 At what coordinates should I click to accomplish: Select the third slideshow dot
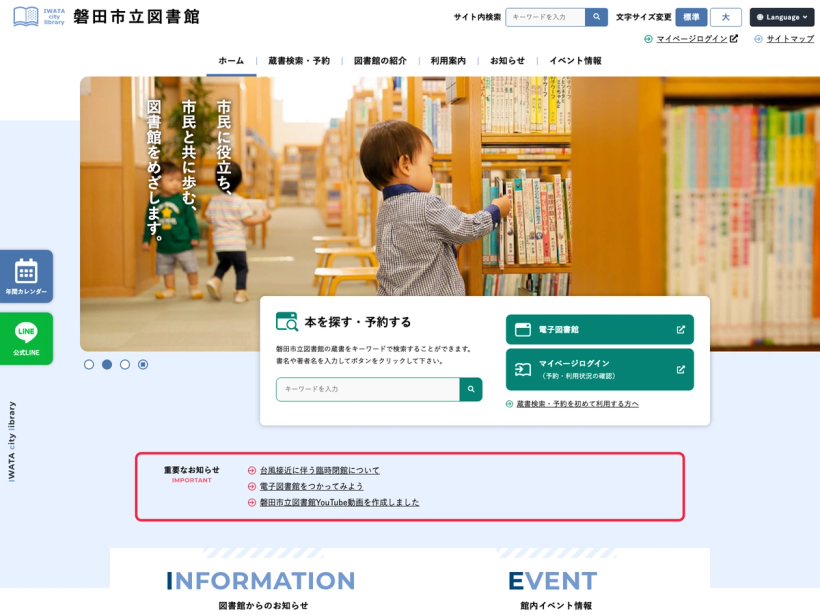coord(124,365)
